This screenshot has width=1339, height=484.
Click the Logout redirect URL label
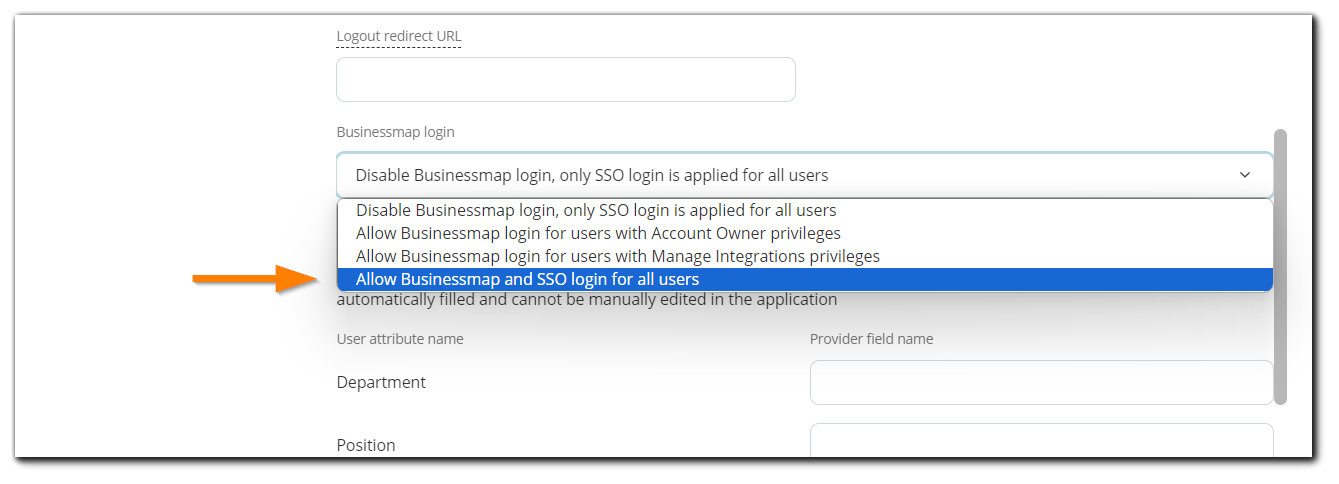399,37
